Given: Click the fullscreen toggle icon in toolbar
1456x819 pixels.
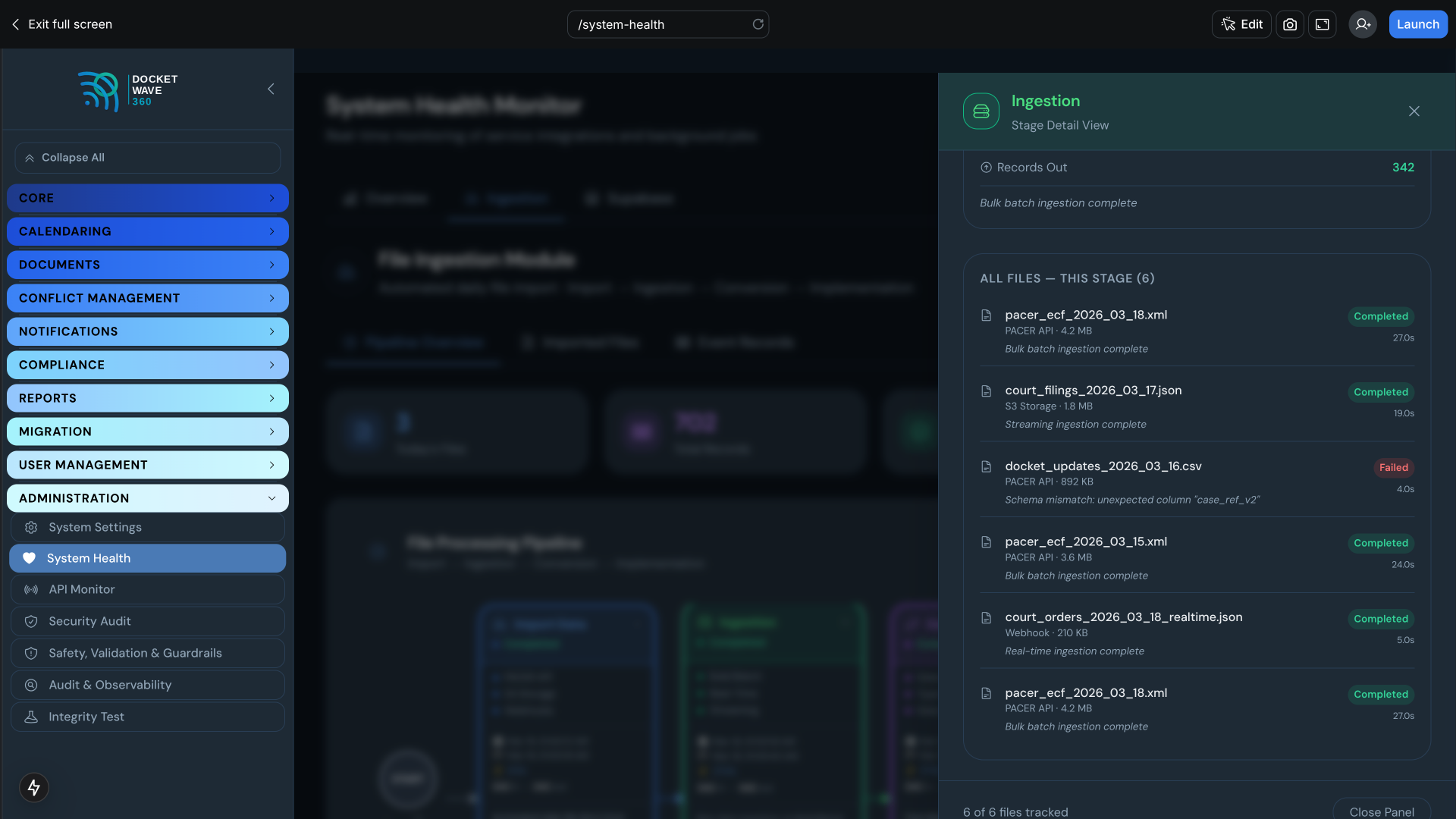Looking at the screenshot, I should pos(1323,24).
